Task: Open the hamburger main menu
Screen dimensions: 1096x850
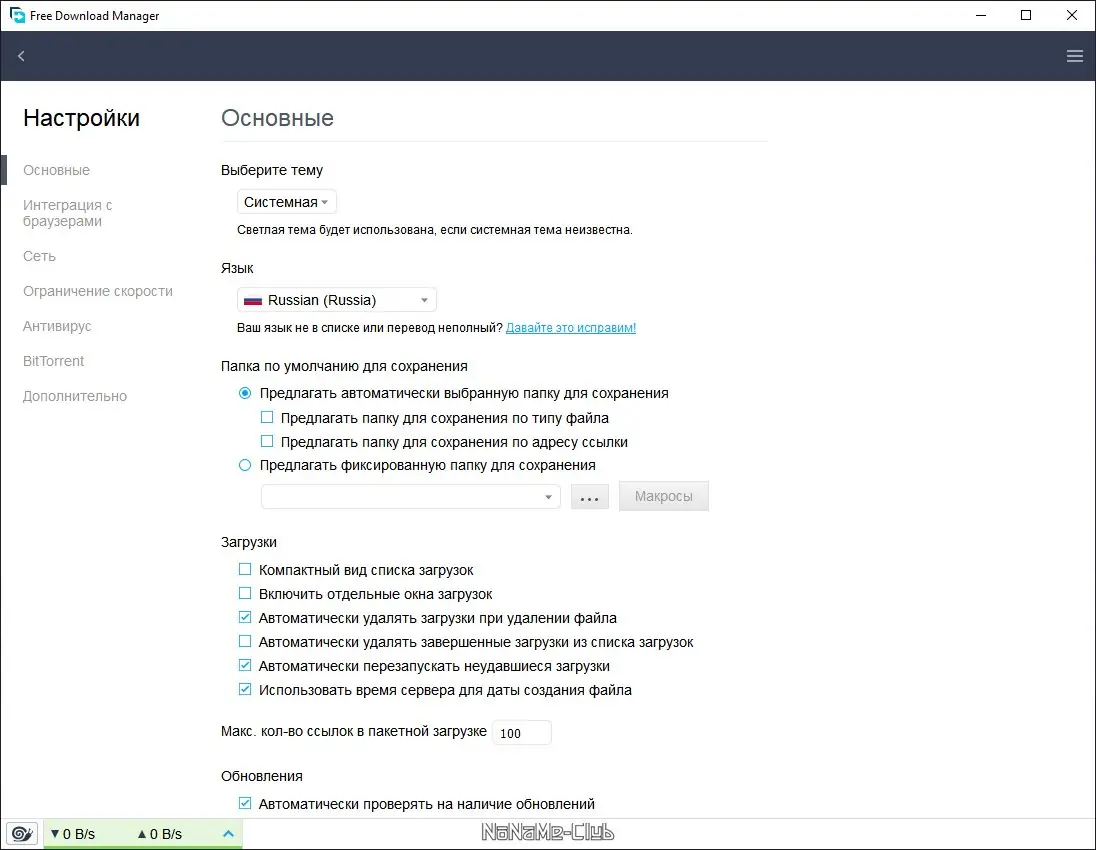Action: 1074,56
